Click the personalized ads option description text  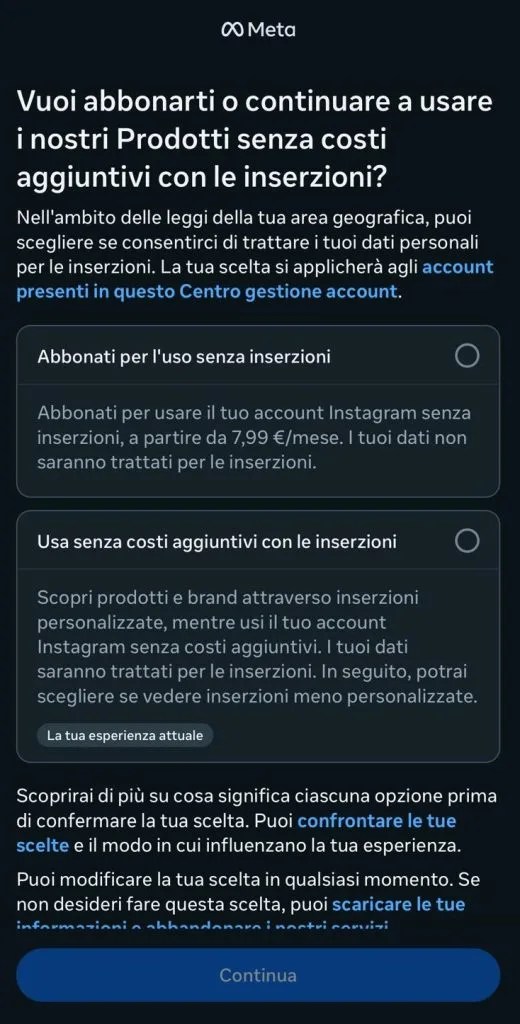click(x=257, y=647)
